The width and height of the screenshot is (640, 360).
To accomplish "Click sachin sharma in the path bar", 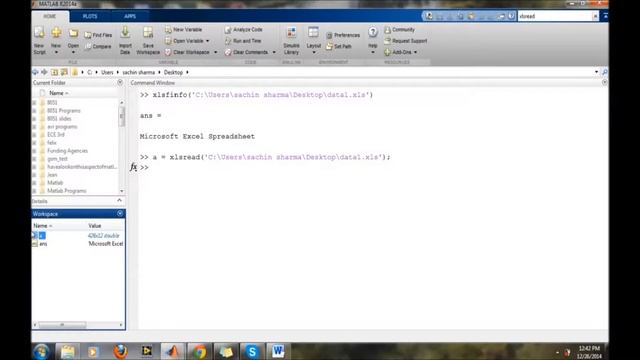I will pos(139,72).
